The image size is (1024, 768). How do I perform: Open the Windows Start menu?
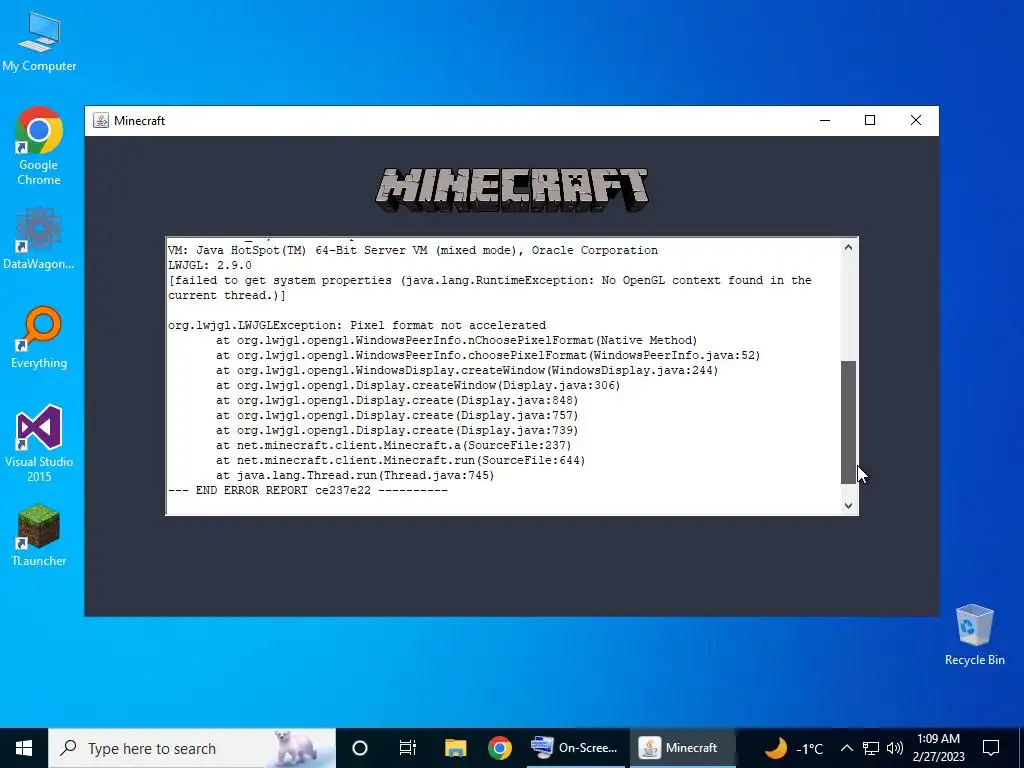click(24, 748)
